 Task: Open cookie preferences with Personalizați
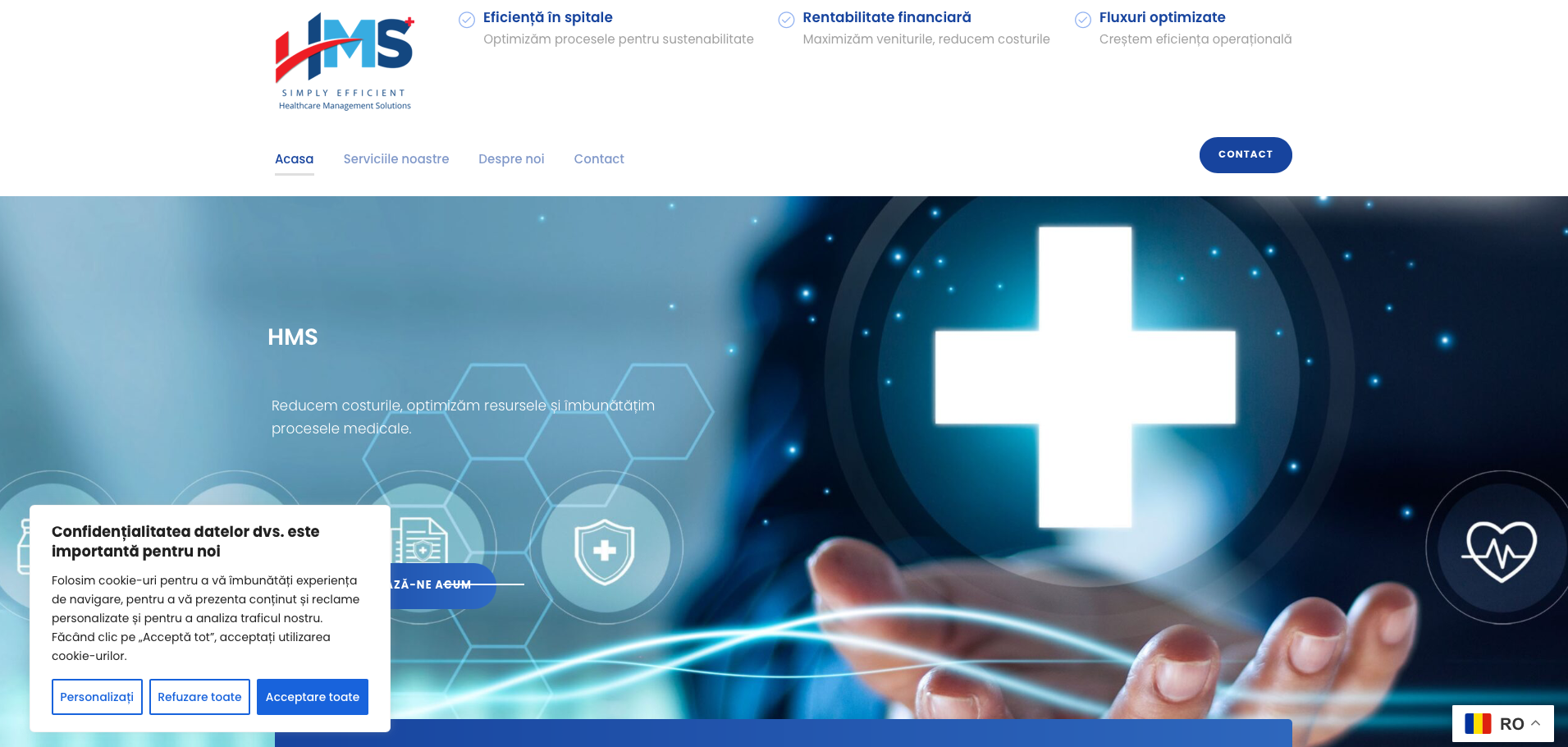click(x=97, y=696)
